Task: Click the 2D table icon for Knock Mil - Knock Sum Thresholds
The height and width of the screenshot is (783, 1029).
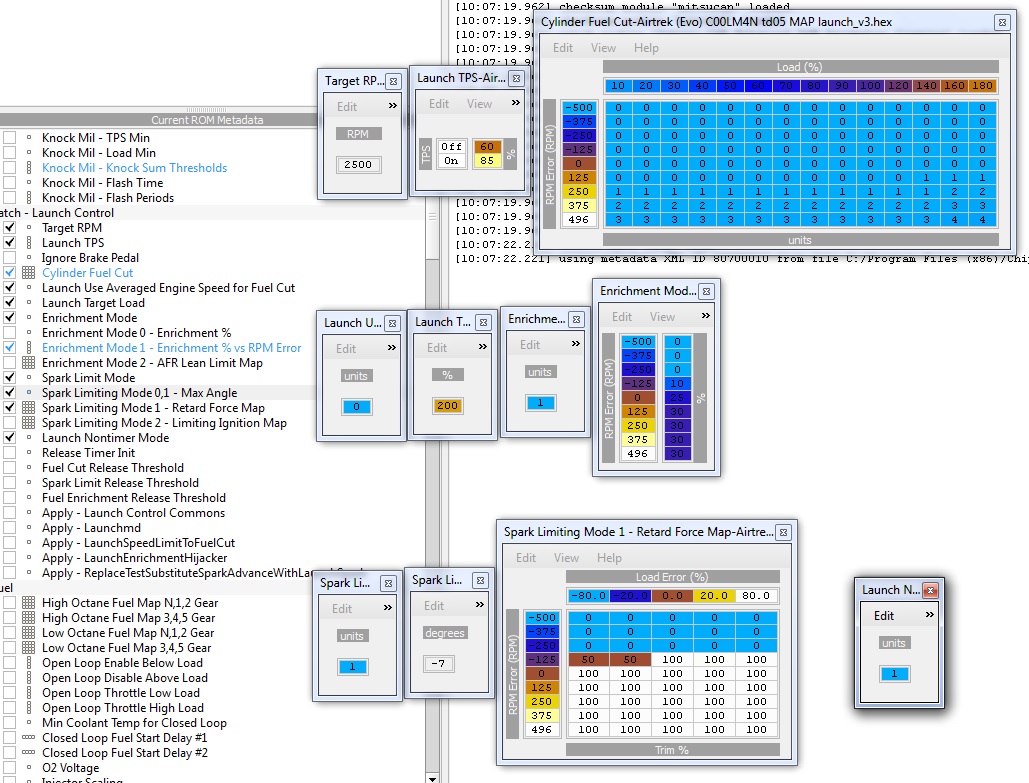Action: 28,167
